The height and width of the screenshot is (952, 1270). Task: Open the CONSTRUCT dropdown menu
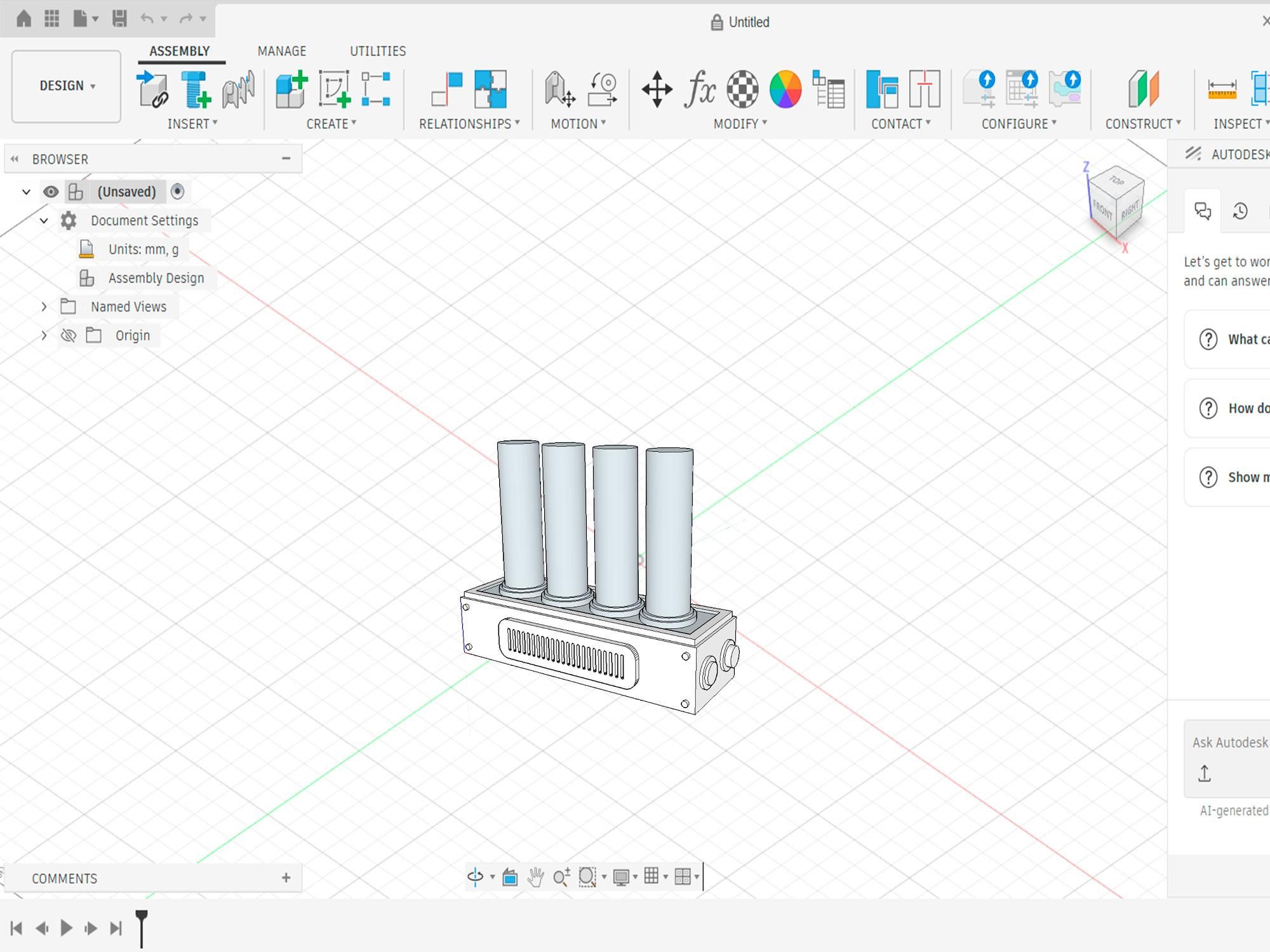click(1144, 124)
